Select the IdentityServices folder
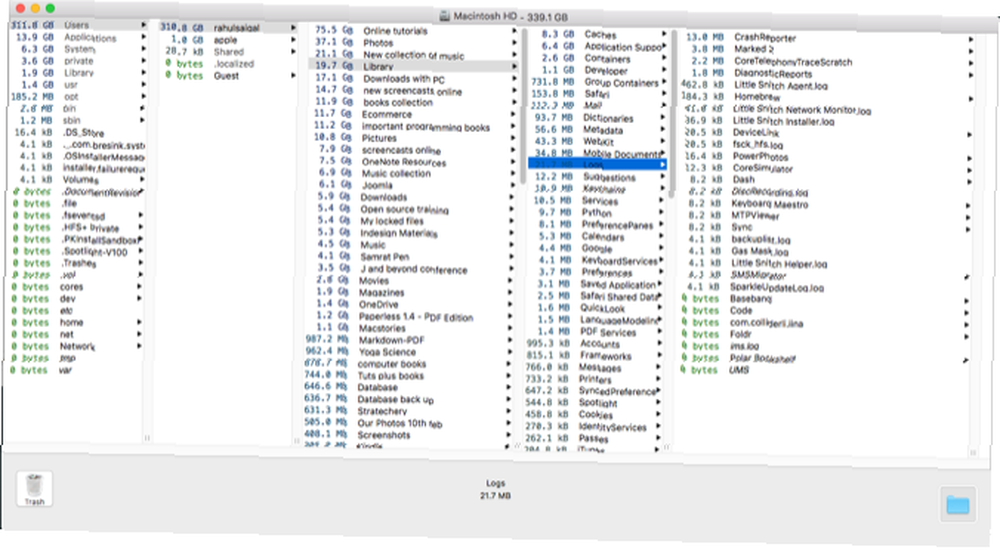This screenshot has height=550, width=1000. click(x=592, y=427)
